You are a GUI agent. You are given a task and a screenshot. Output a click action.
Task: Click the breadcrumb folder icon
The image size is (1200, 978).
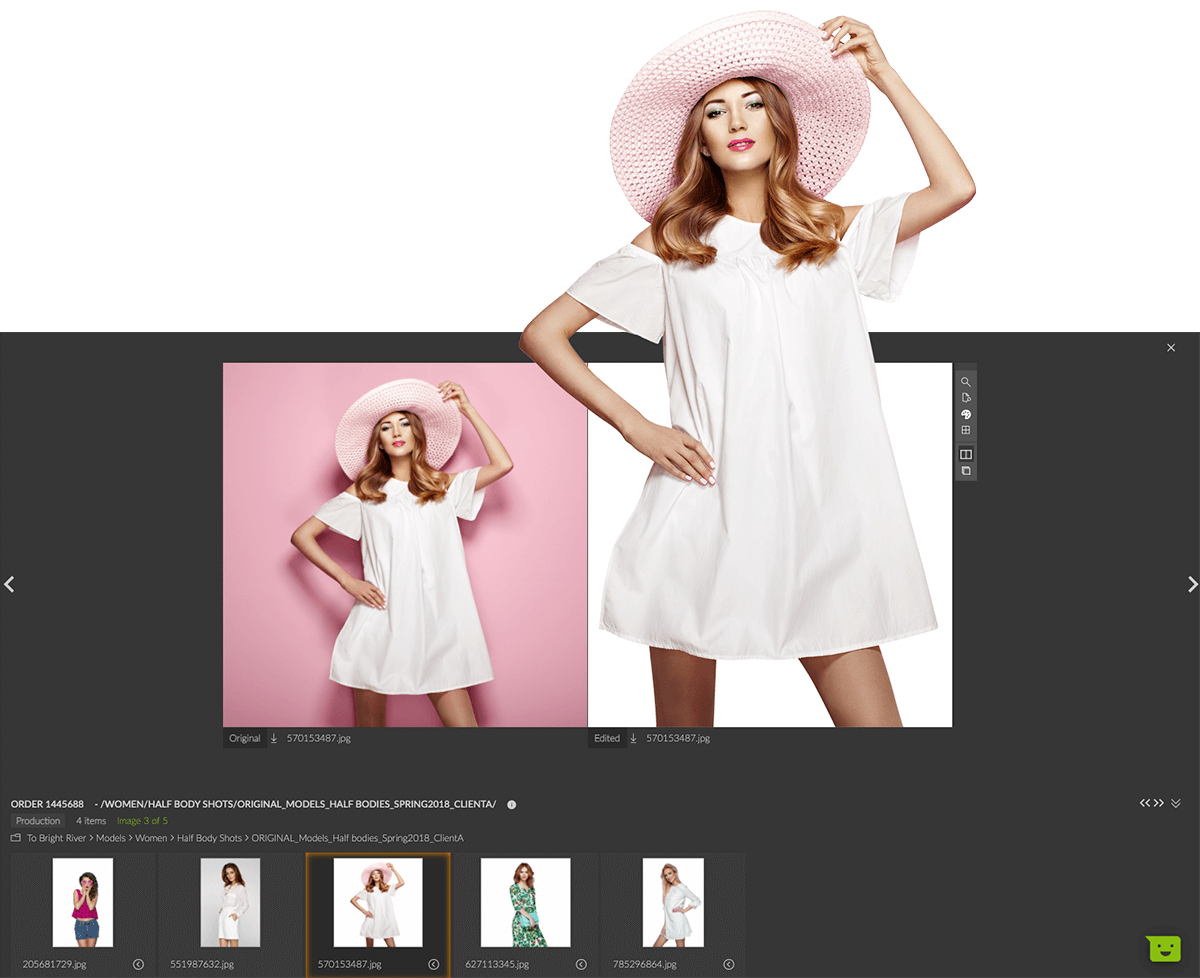click(x=16, y=838)
